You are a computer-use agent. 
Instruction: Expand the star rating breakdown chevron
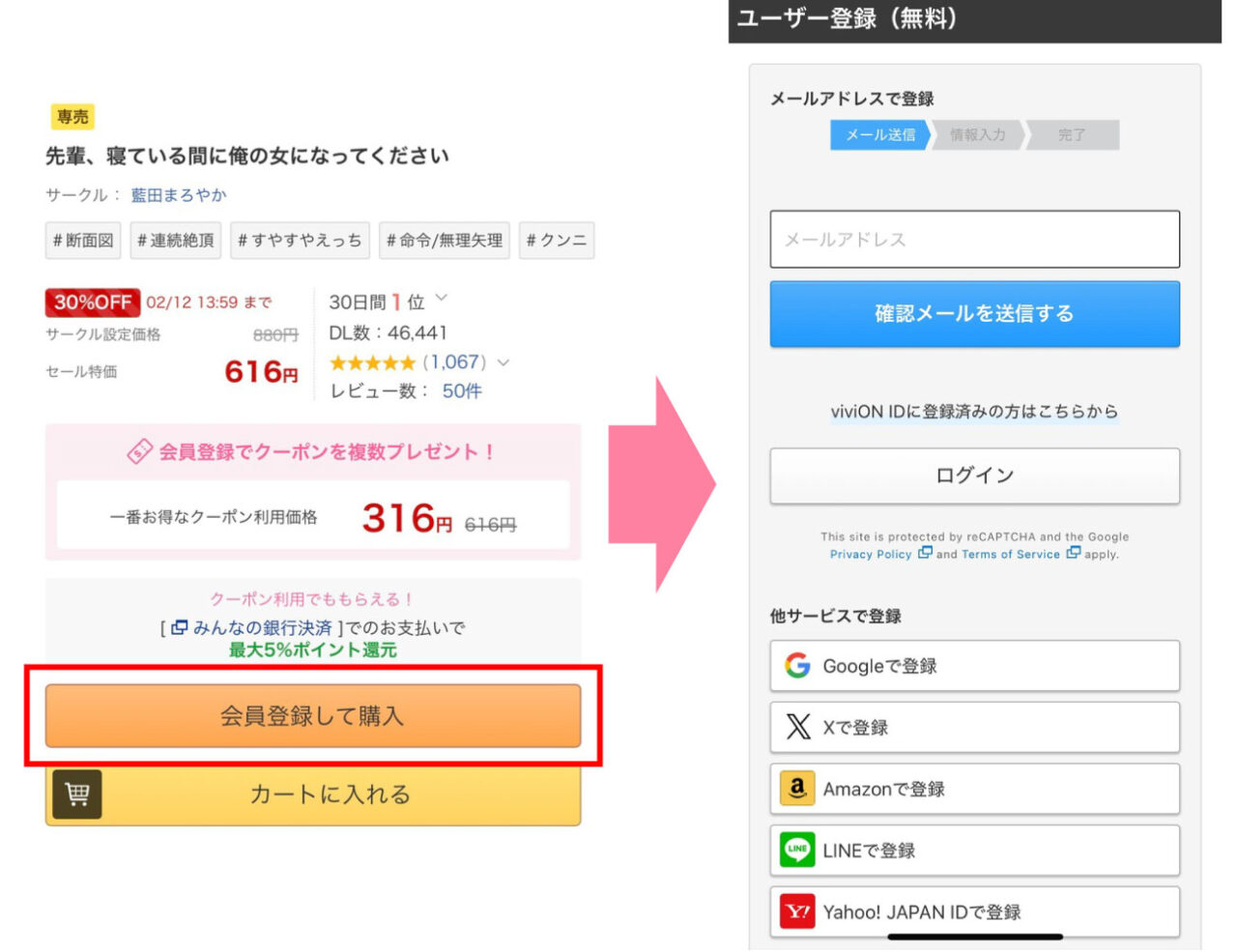503,362
